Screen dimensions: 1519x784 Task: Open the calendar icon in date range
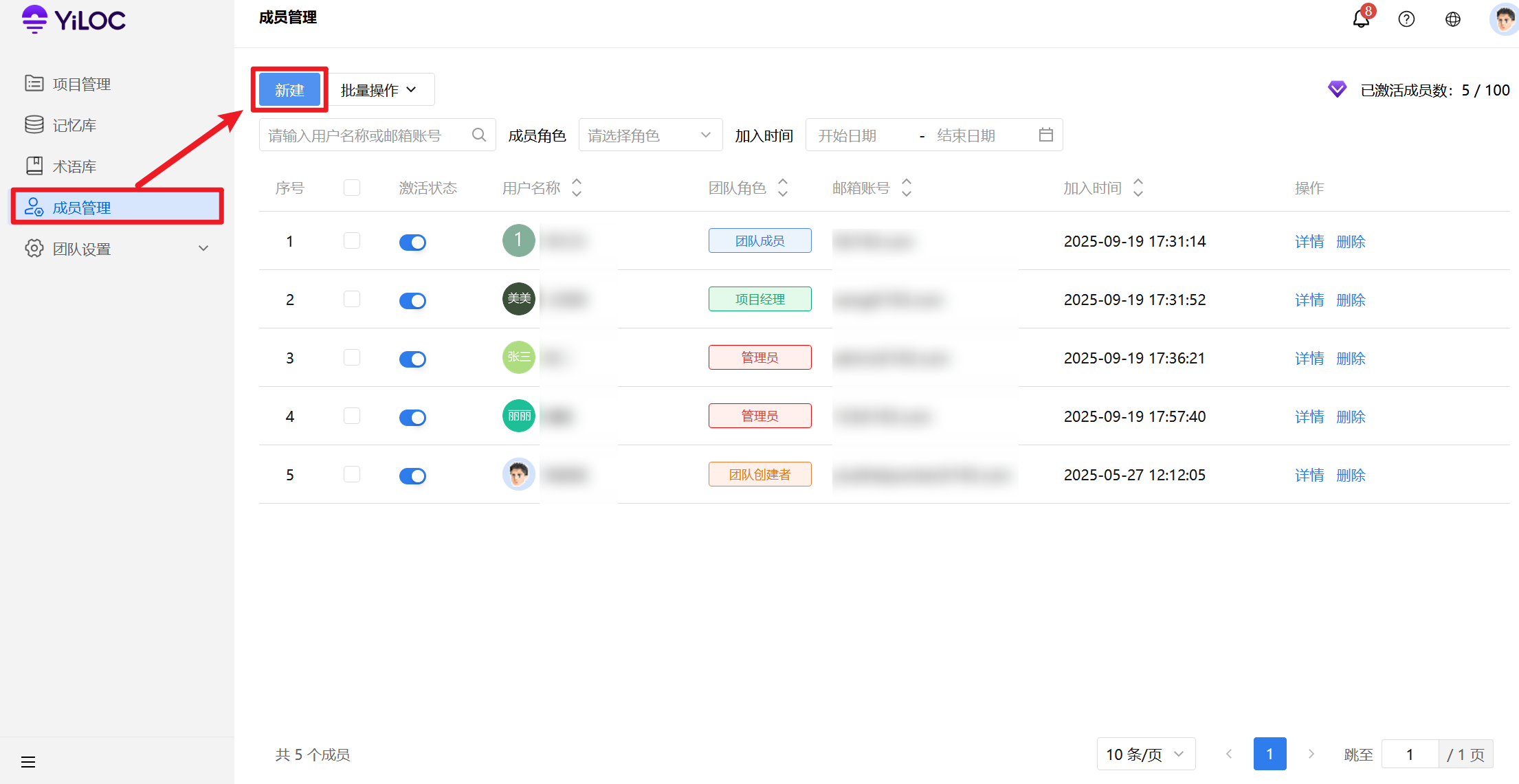tap(1045, 135)
